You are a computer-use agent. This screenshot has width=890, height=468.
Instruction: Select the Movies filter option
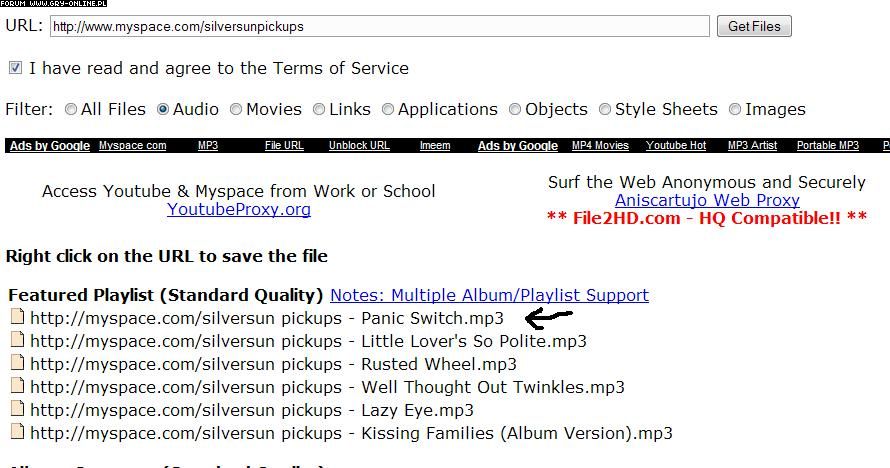(236, 110)
